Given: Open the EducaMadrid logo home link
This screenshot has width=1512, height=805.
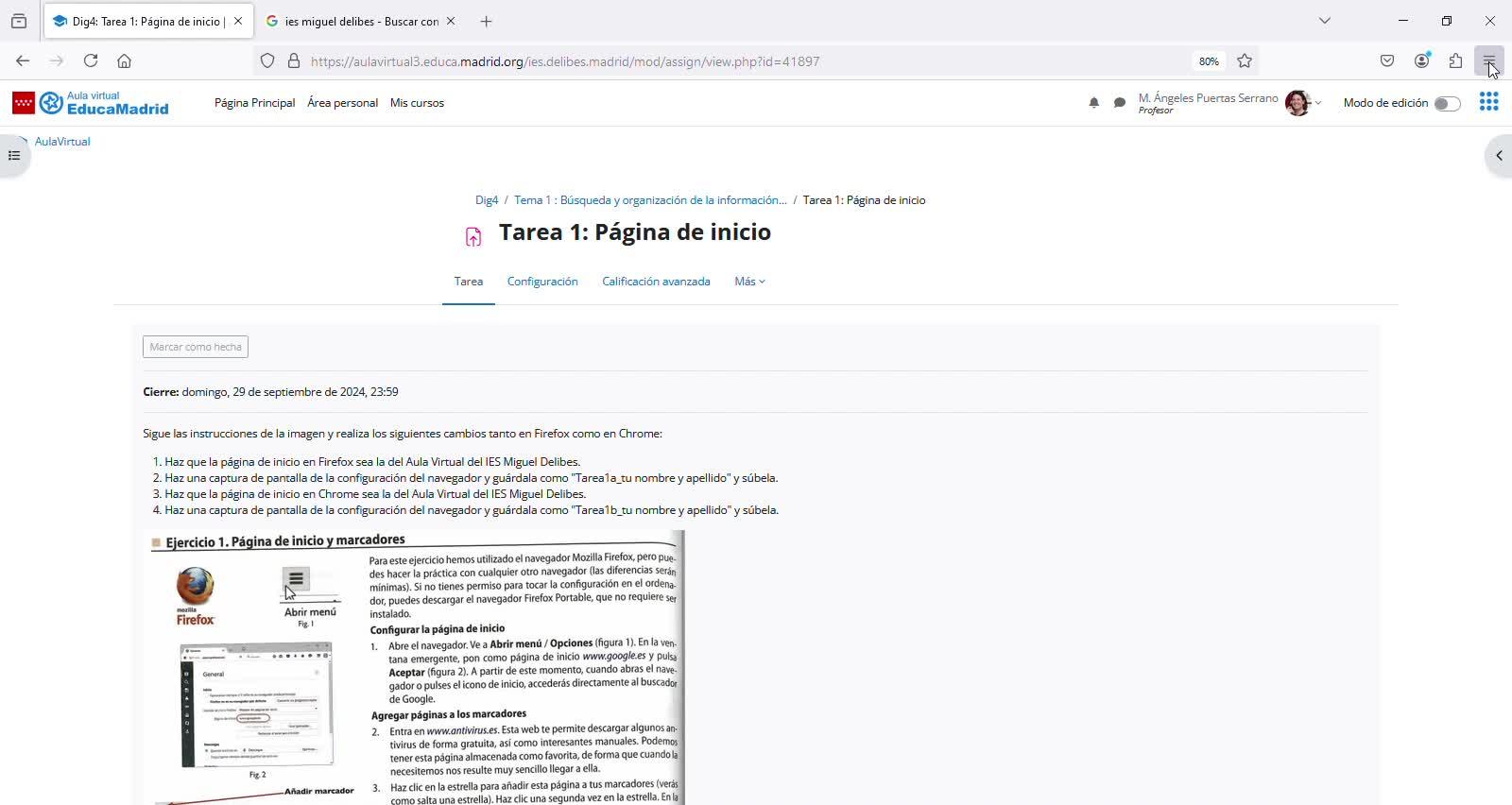Looking at the screenshot, I should 91,103.
